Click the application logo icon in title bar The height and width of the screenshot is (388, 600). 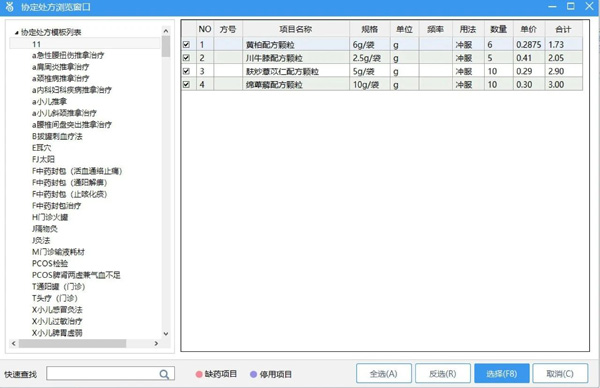10,7
